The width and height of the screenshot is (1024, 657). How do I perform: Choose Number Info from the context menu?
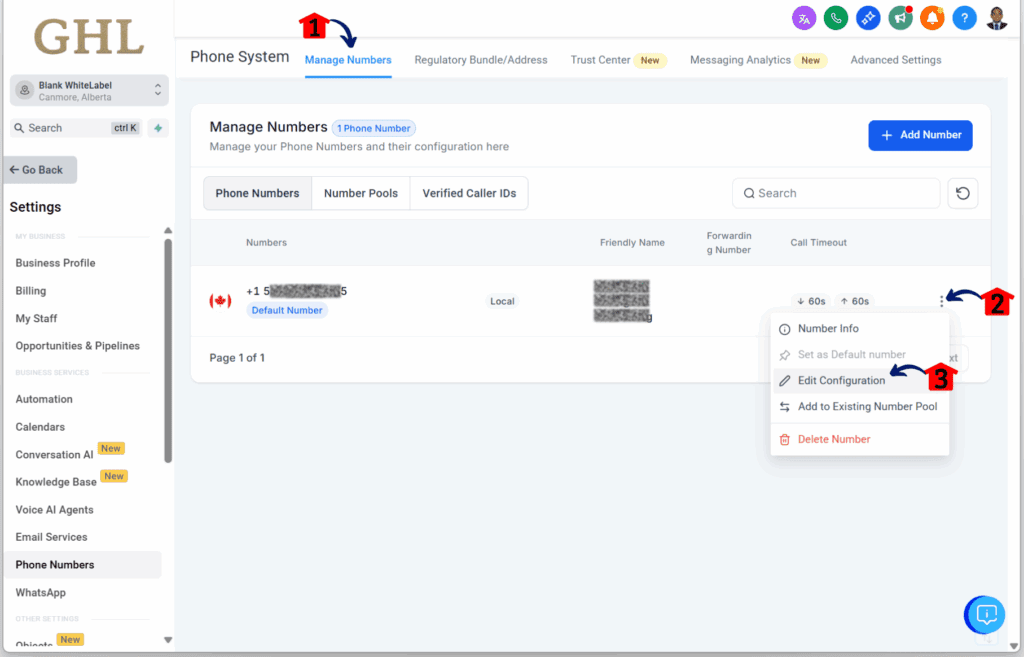pos(859,328)
